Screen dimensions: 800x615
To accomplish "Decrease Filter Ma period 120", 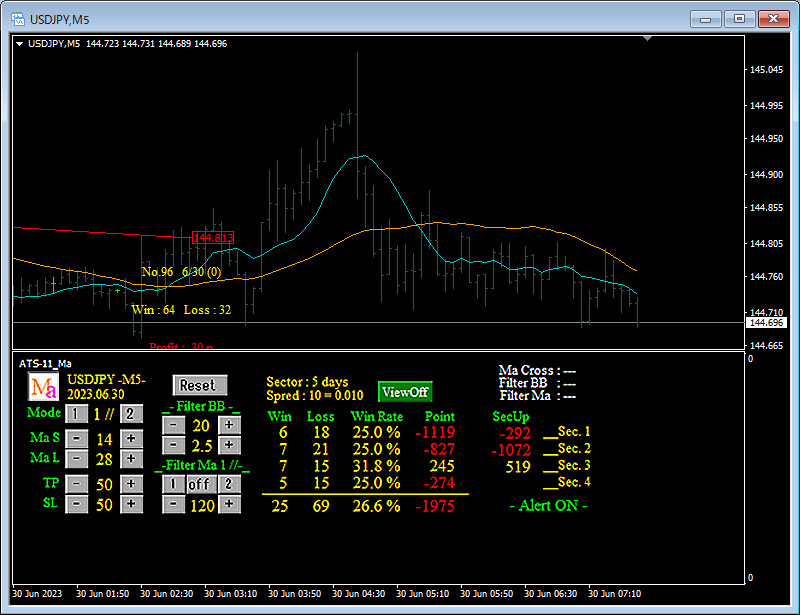I will click(x=173, y=505).
